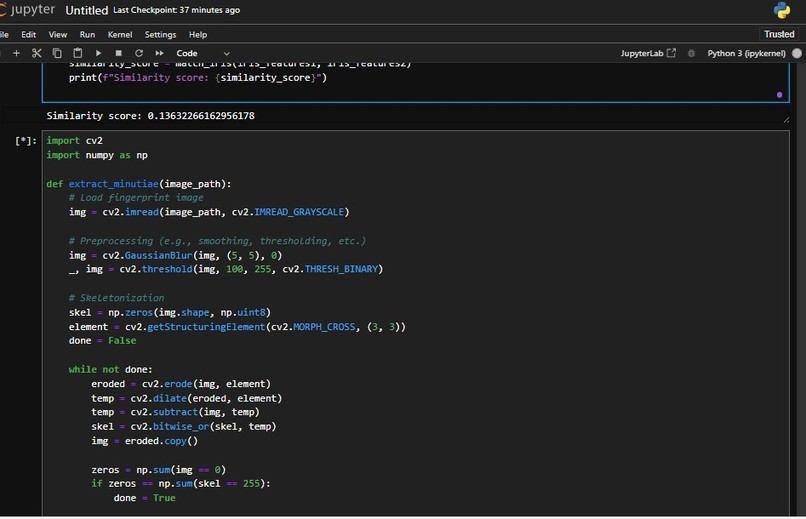This screenshot has width=806, height=519.
Task: Click purple dot in the upper cell
Action: pyautogui.click(x=779, y=95)
